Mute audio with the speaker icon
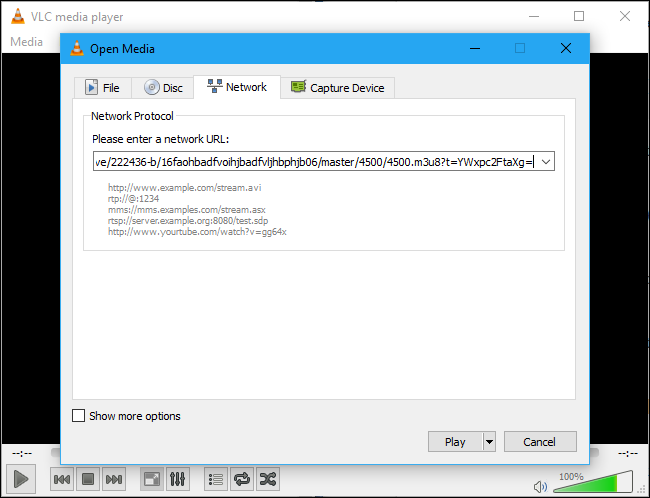Image resolution: width=650 pixels, height=498 pixels. pos(540,486)
